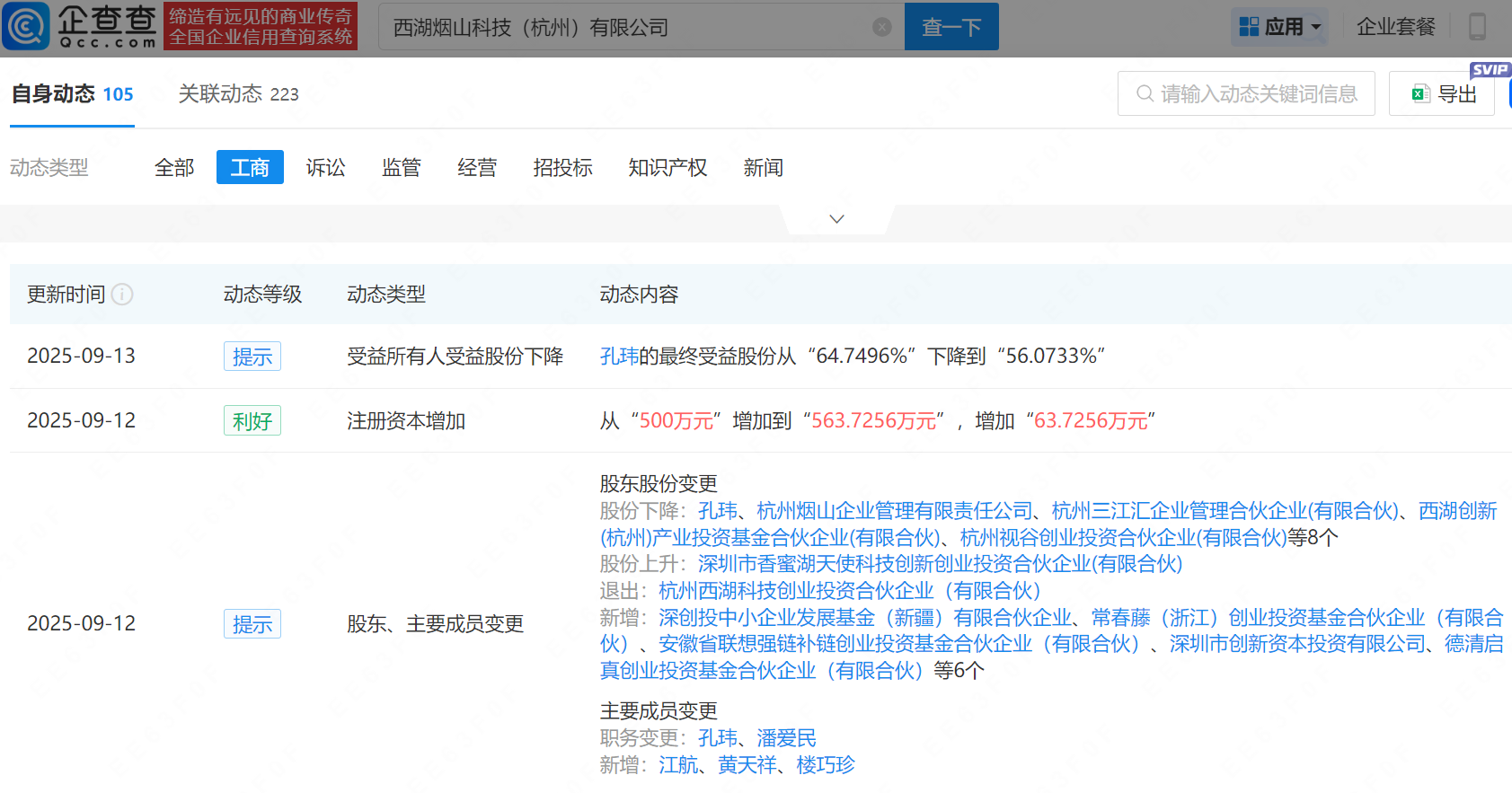Open 杭州烟山企业管理有限责任公司 link

894,511
